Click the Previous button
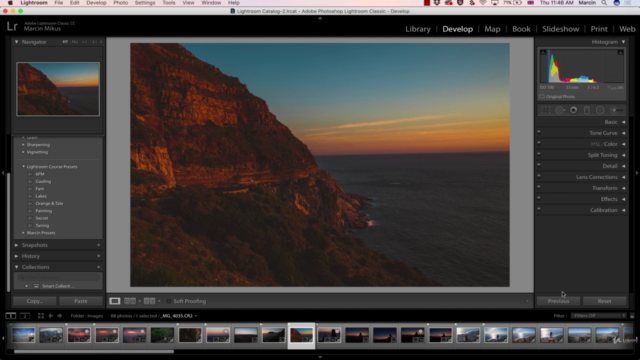This screenshot has width=640, height=360. [x=558, y=301]
